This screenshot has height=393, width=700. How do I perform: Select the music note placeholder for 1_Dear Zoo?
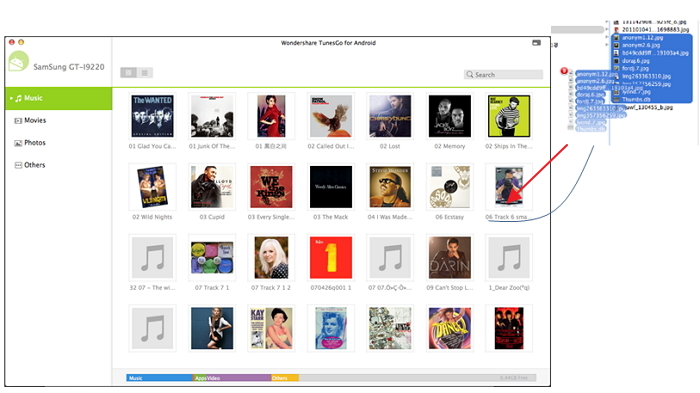[x=509, y=258]
